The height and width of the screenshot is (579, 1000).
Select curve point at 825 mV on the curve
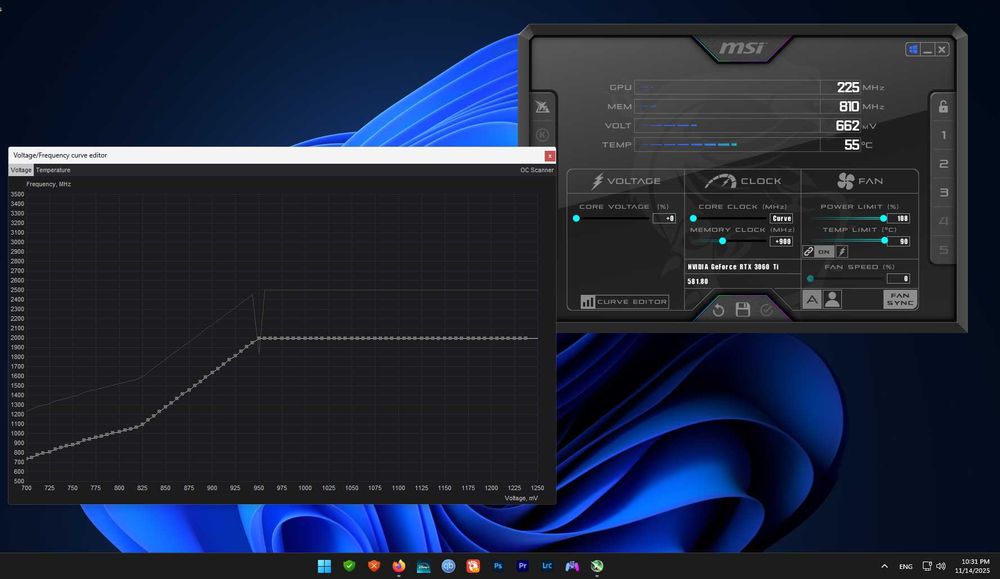click(x=142, y=425)
